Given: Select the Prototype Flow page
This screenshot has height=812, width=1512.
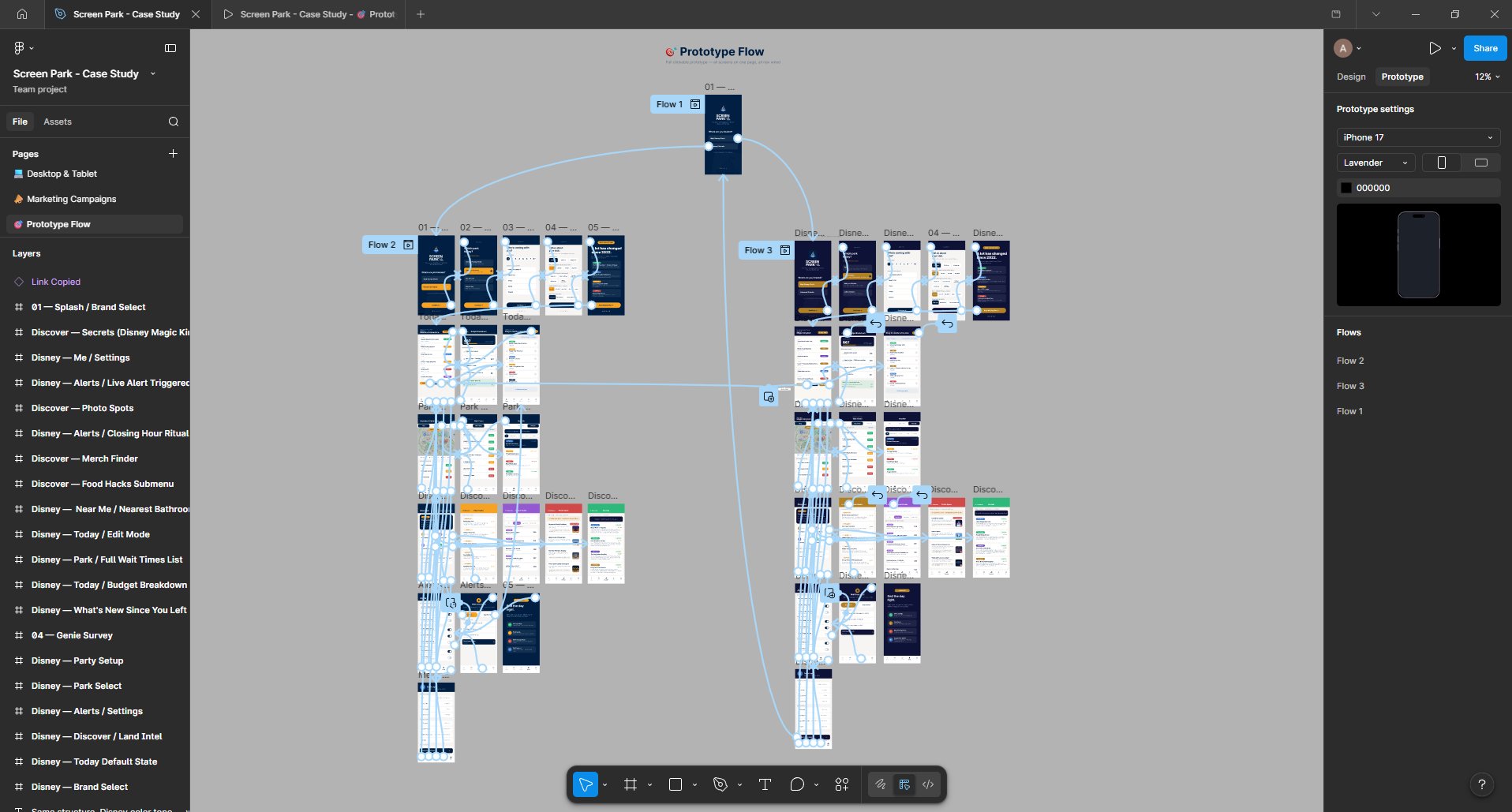Looking at the screenshot, I should [x=95, y=224].
